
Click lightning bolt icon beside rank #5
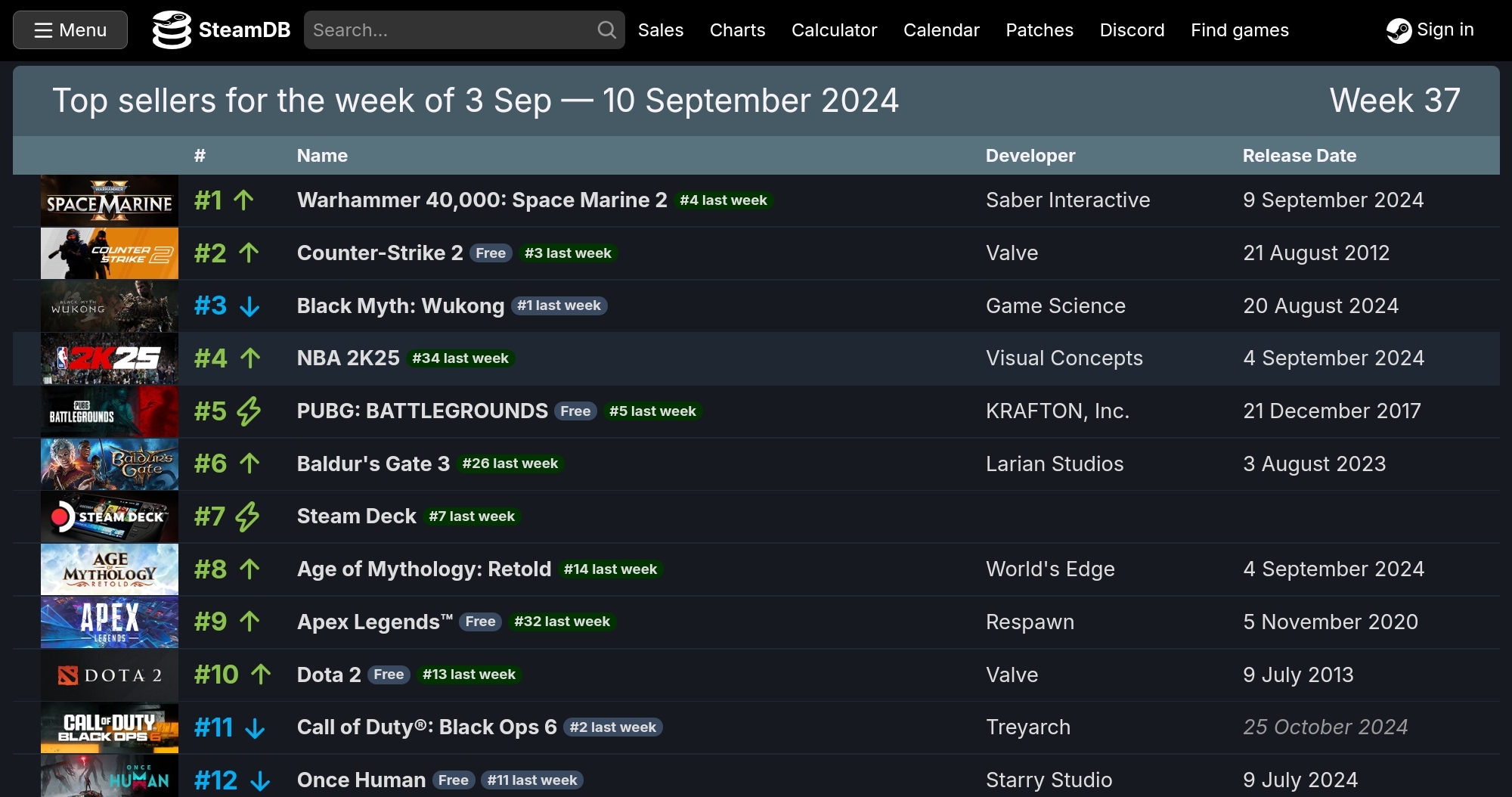pos(249,411)
